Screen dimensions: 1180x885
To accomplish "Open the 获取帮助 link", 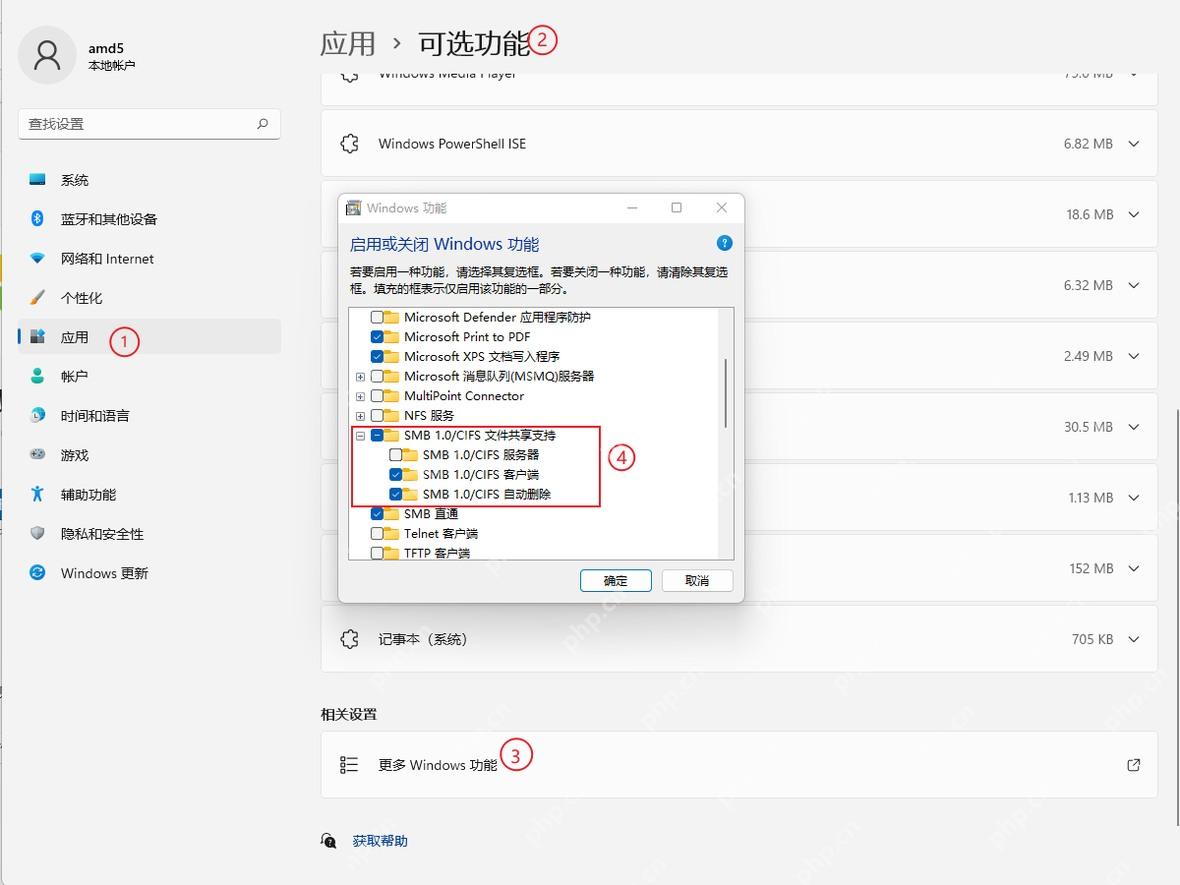I will point(379,841).
